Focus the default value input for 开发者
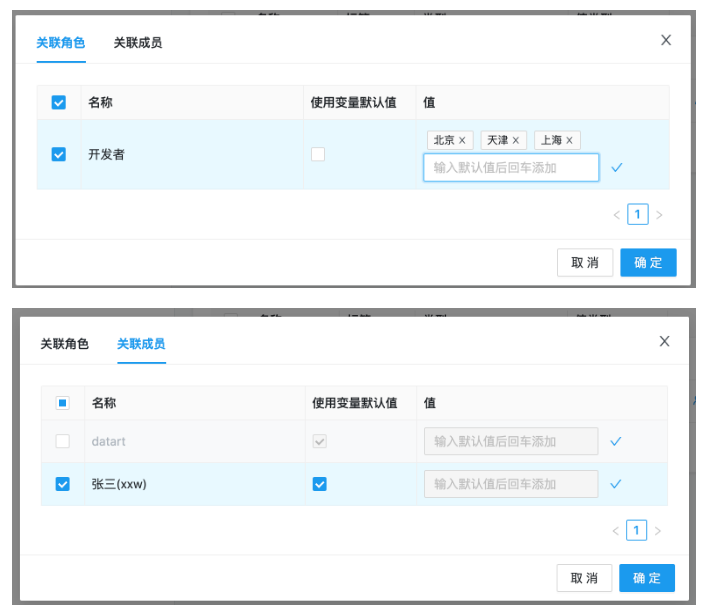This screenshot has width=706, height=612. pyautogui.click(x=511, y=168)
